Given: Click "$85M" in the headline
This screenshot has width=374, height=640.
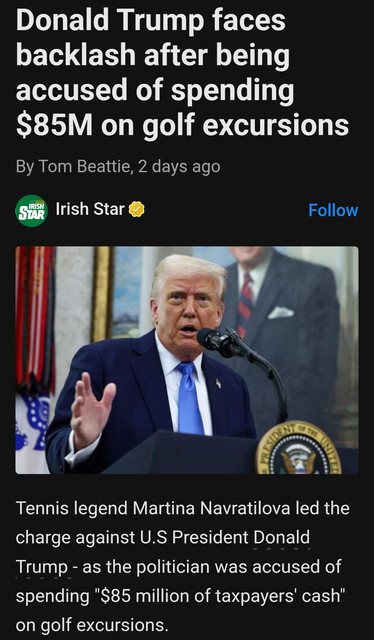Looking at the screenshot, I should point(54,126).
